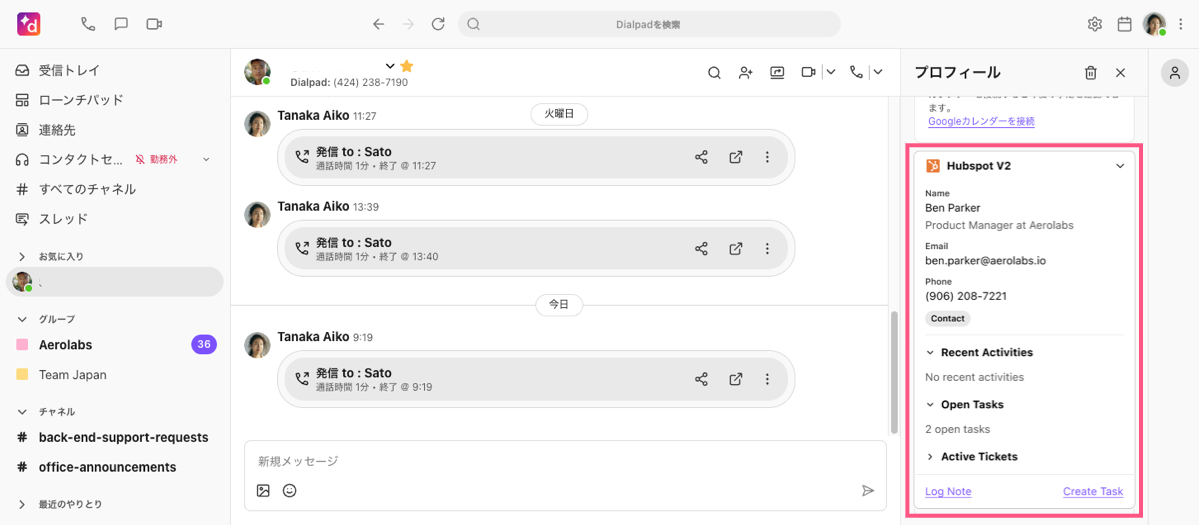This screenshot has height=525, width=1200.
Task: Click Googleカレンダーを接続 link
Action: pos(981,121)
